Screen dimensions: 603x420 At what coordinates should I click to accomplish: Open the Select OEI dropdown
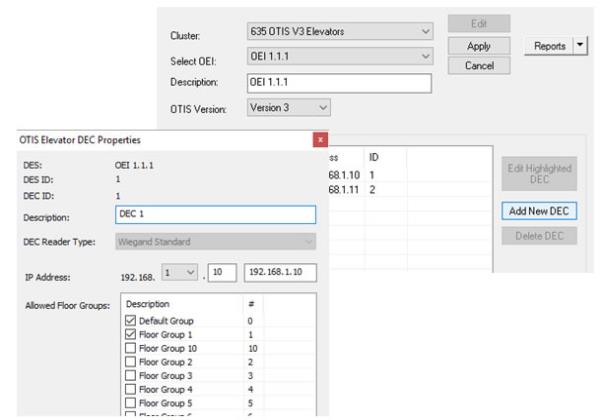click(x=340, y=56)
